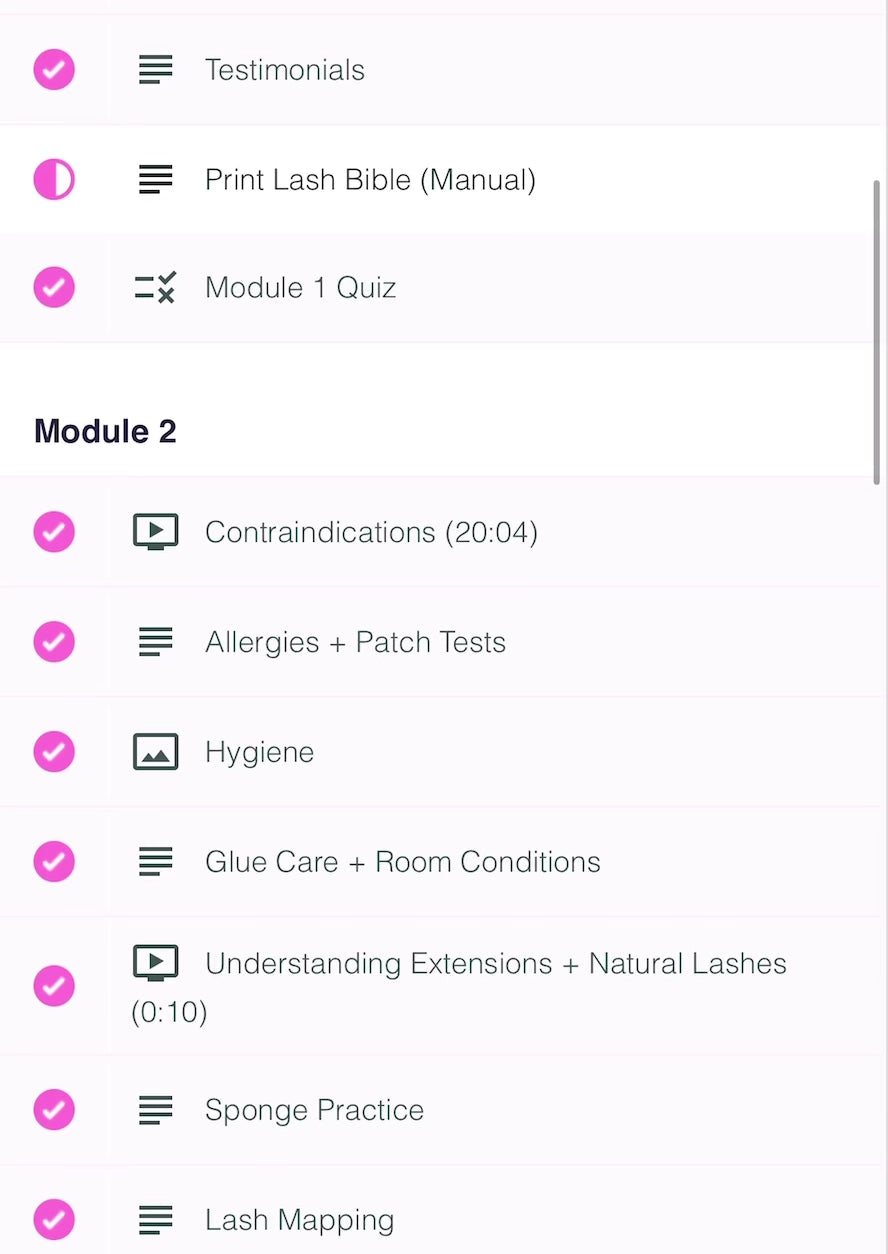The image size is (888, 1254).
Task: Click the text icon next to Sponge Practice
Action: coord(155,1110)
